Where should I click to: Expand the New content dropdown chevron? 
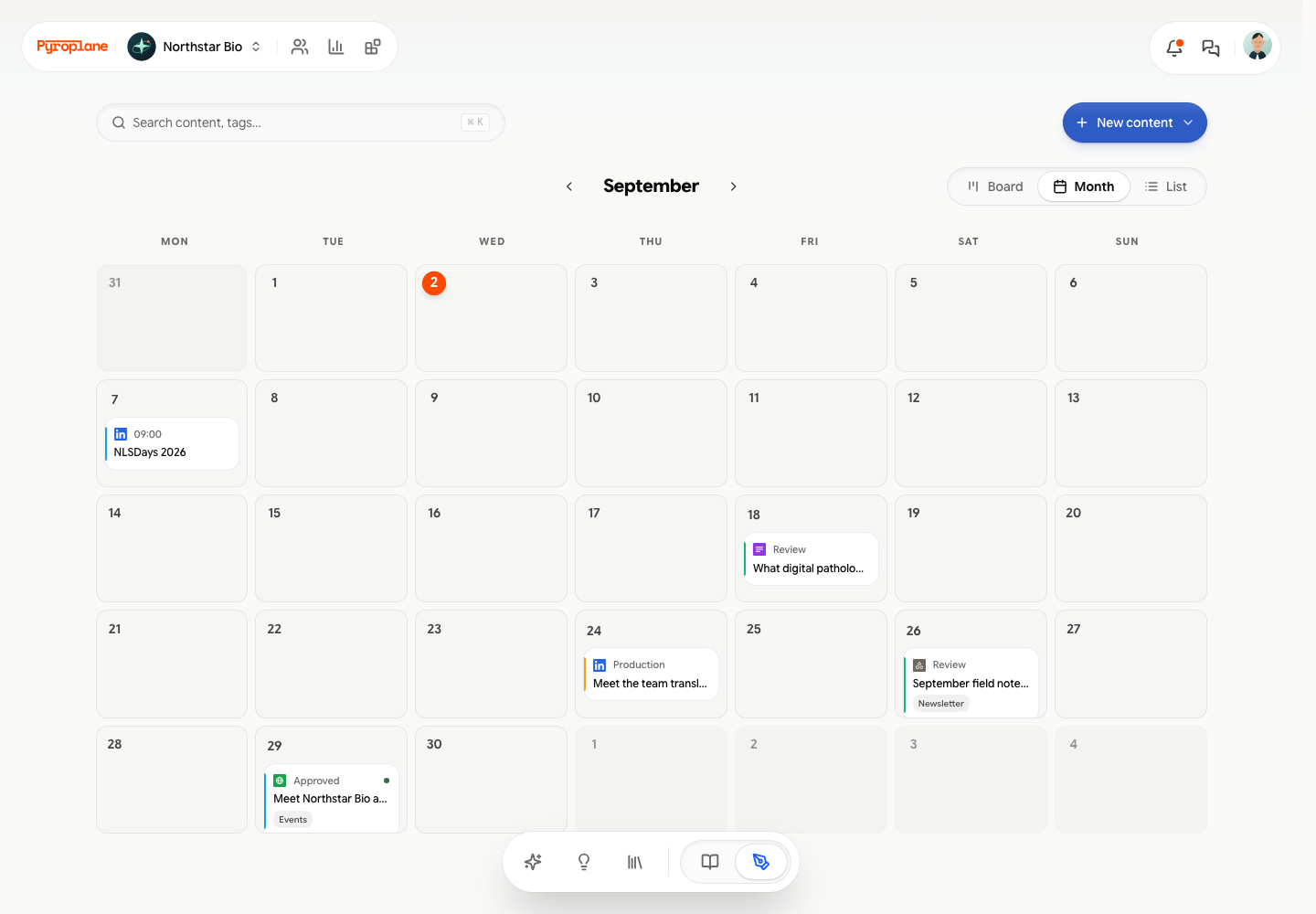[x=1188, y=122]
